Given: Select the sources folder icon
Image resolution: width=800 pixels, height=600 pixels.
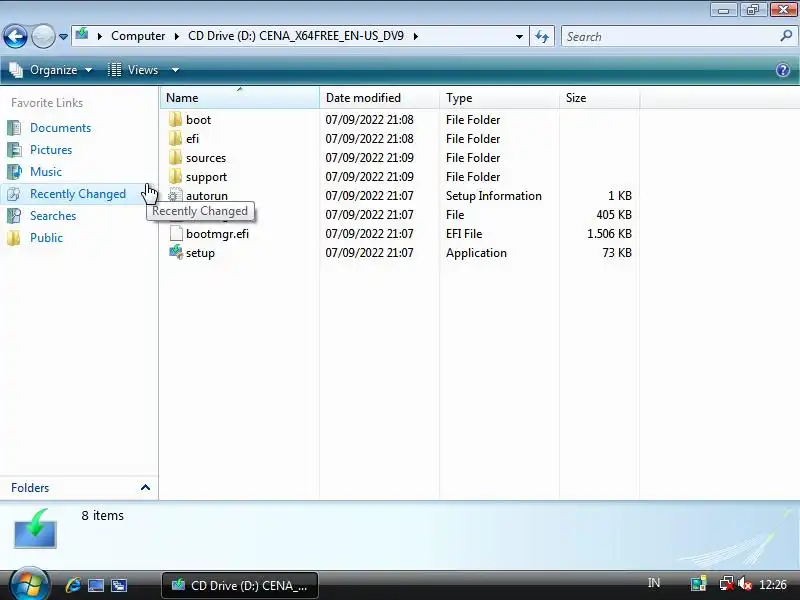Looking at the screenshot, I should 176,158.
